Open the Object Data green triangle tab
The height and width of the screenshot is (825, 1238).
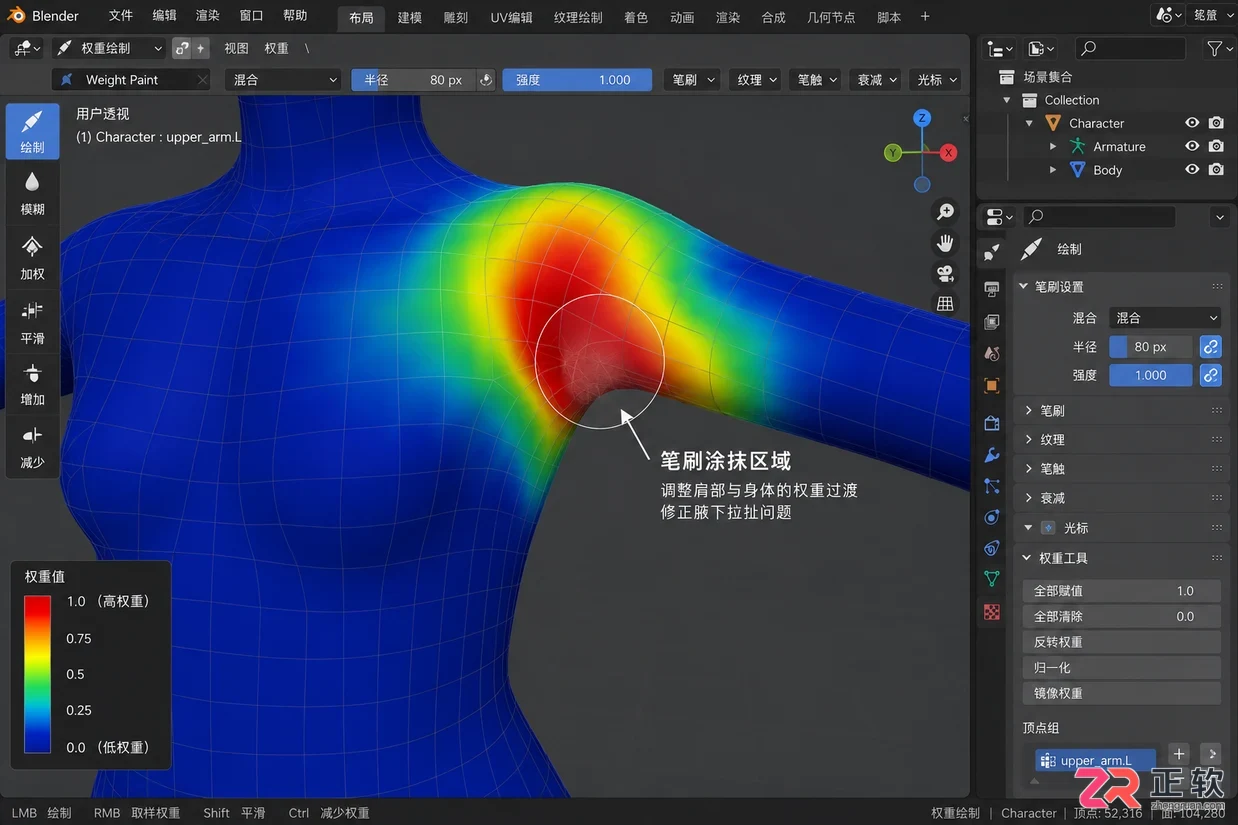[991, 578]
